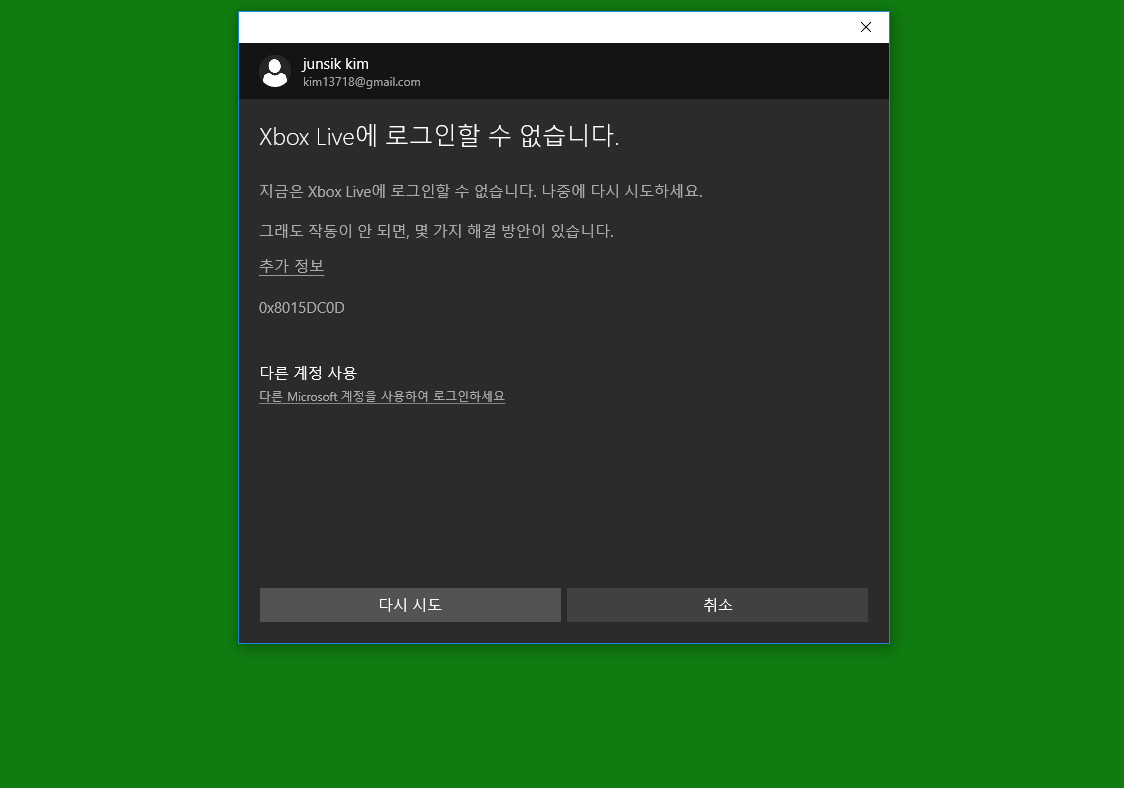Click the 취소 cancel button
This screenshot has width=1124, height=788.
click(717, 604)
